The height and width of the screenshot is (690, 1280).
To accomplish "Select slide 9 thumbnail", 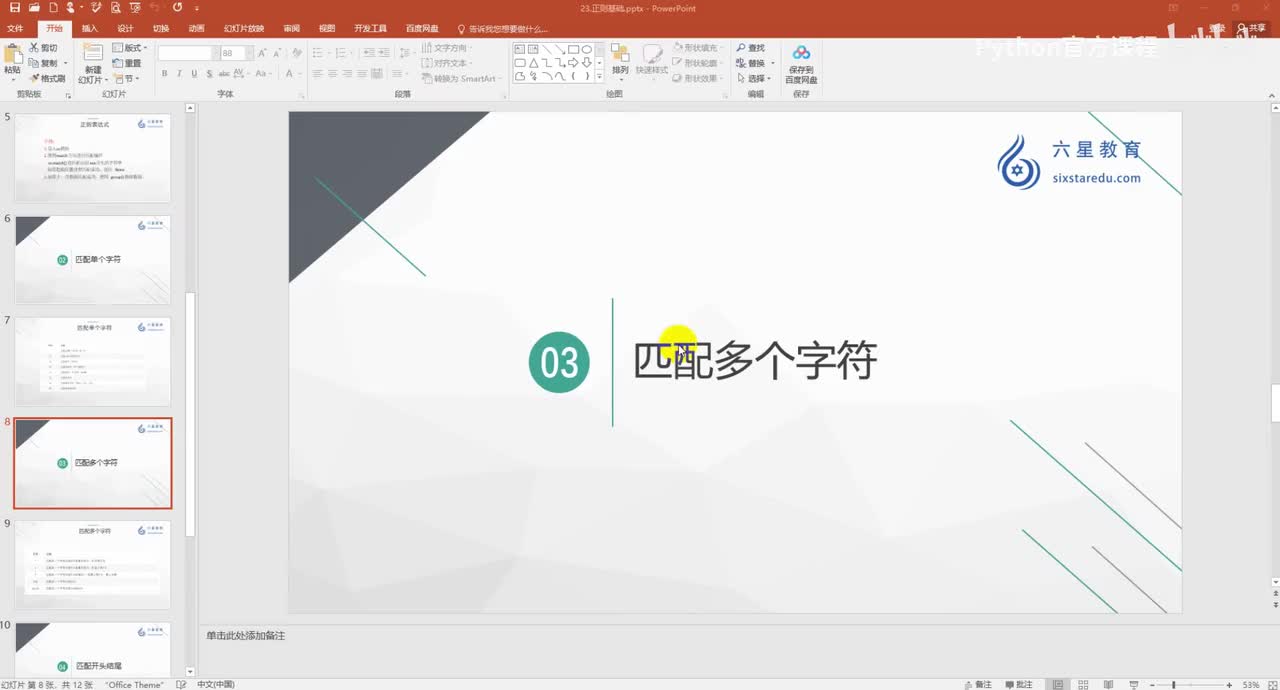I will point(93,565).
